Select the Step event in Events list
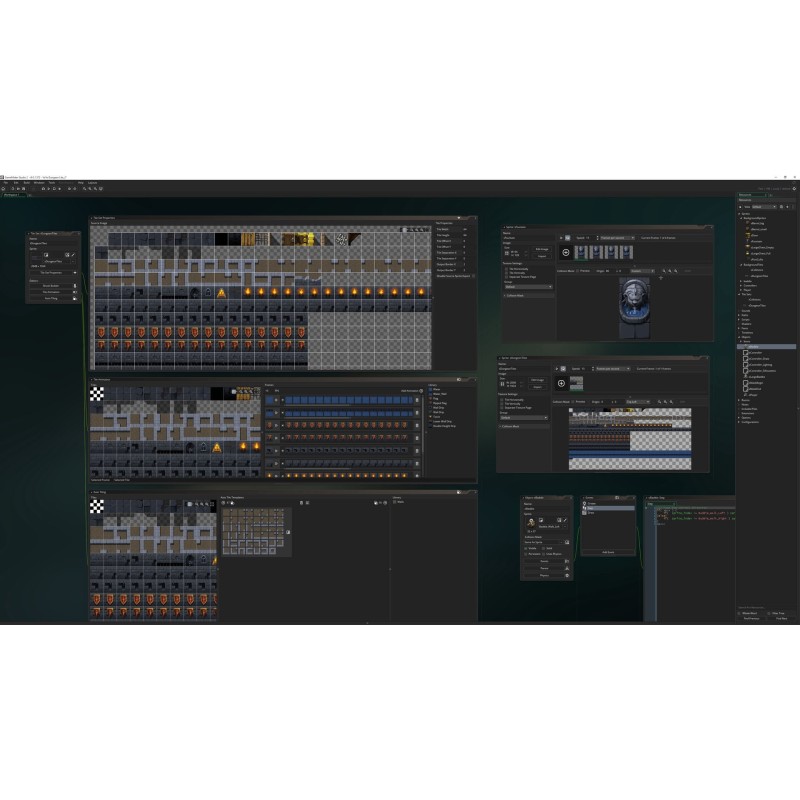 [591, 508]
